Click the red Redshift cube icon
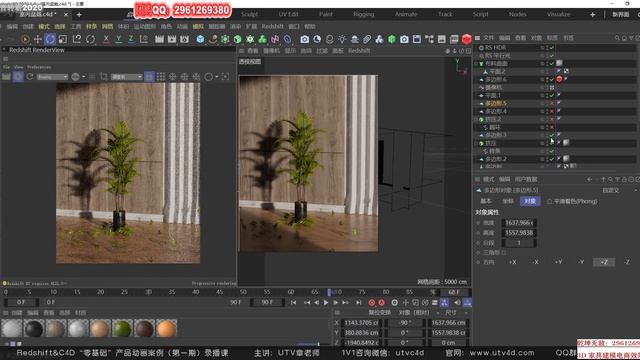The image size is (640, 360). 467,39
